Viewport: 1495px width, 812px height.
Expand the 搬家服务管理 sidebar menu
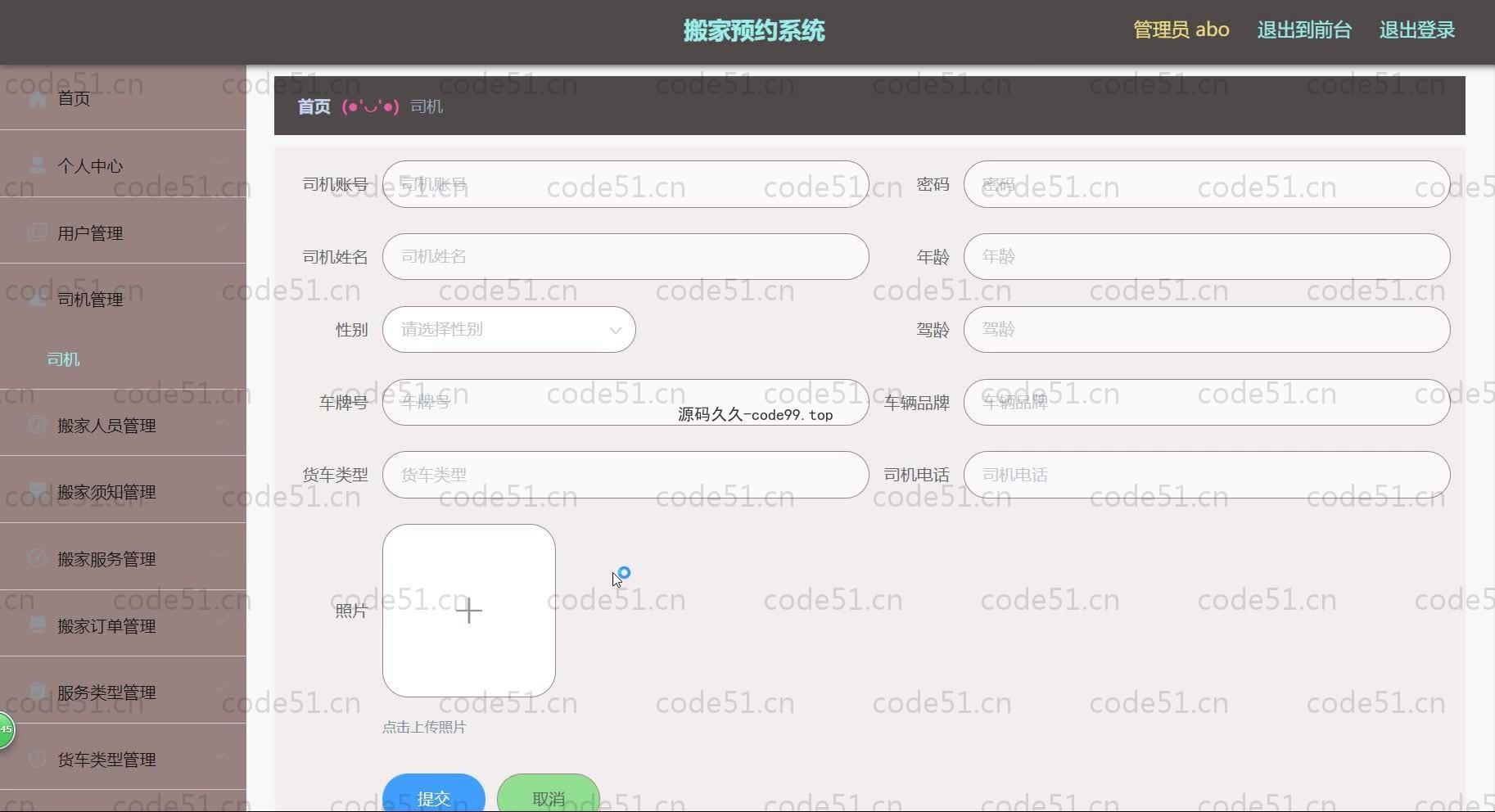click(x=123, y=559)
